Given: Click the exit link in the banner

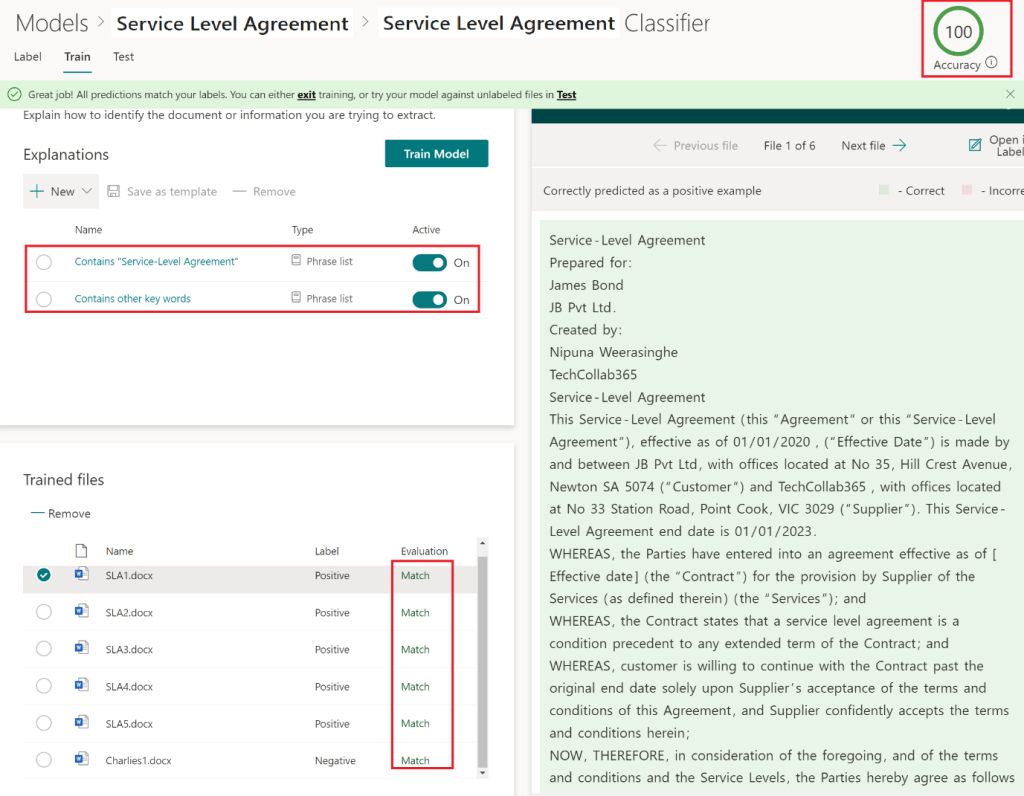Looking at the screenshot, I should tap(306, 95).
